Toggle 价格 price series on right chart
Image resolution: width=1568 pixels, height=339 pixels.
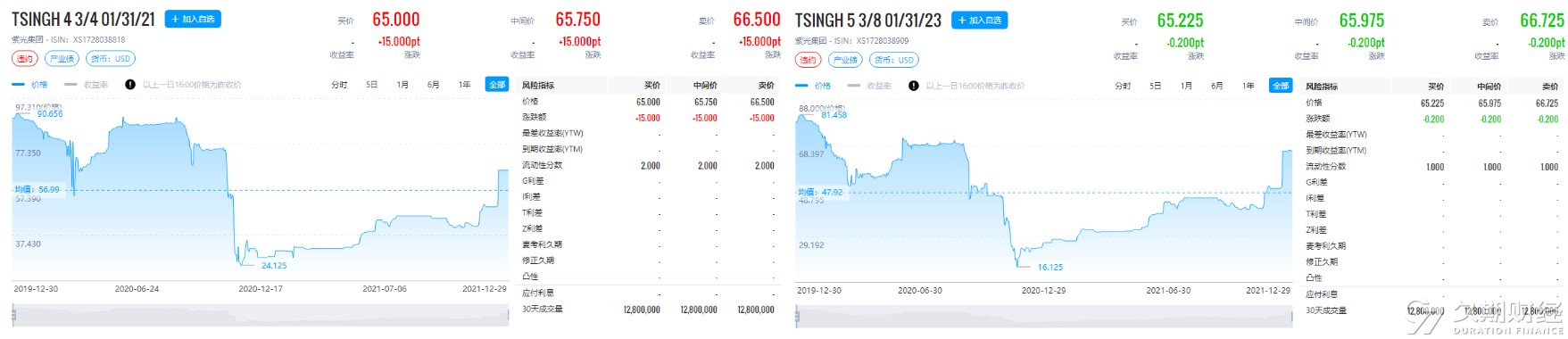pyautogui.click(x=813, y=86)
